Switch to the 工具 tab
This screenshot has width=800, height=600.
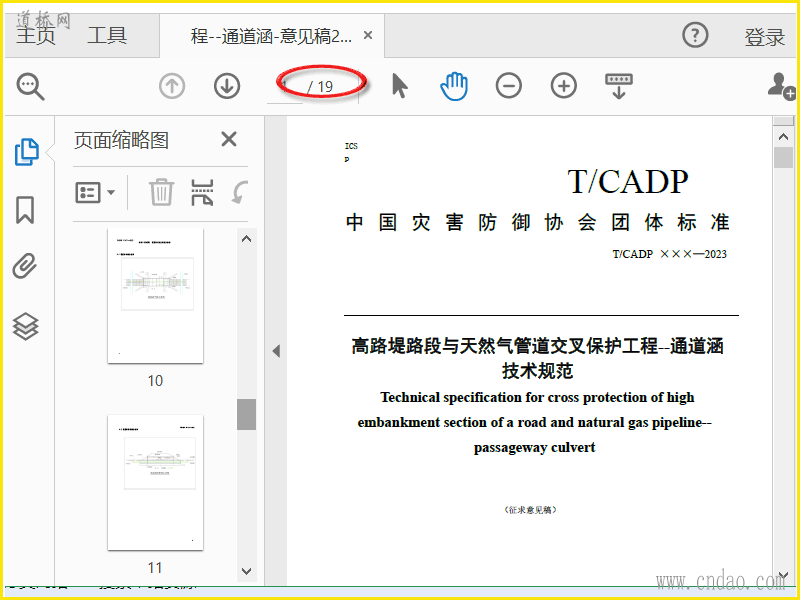(107, 35)
